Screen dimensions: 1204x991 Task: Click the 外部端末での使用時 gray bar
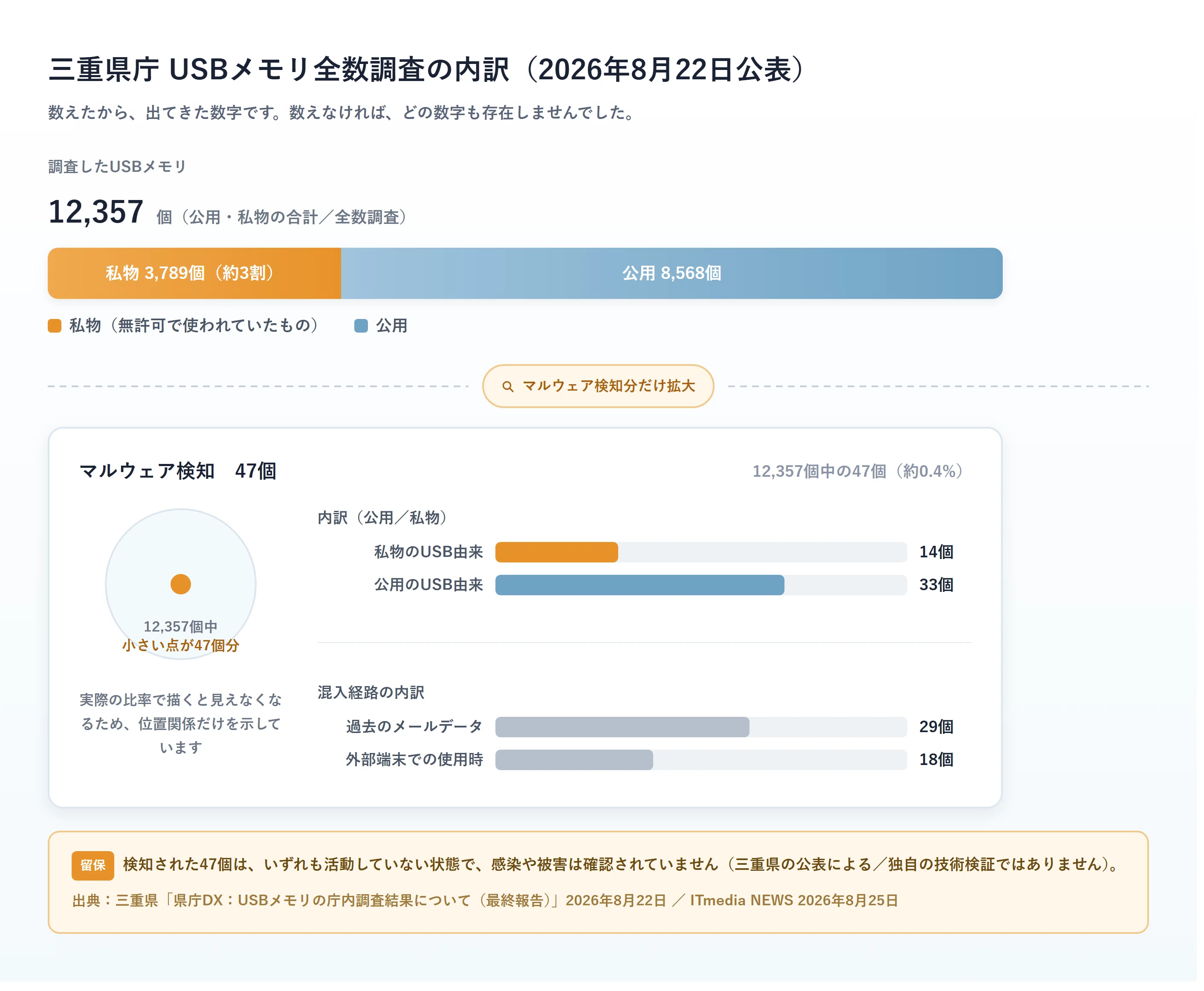point(574,759)
